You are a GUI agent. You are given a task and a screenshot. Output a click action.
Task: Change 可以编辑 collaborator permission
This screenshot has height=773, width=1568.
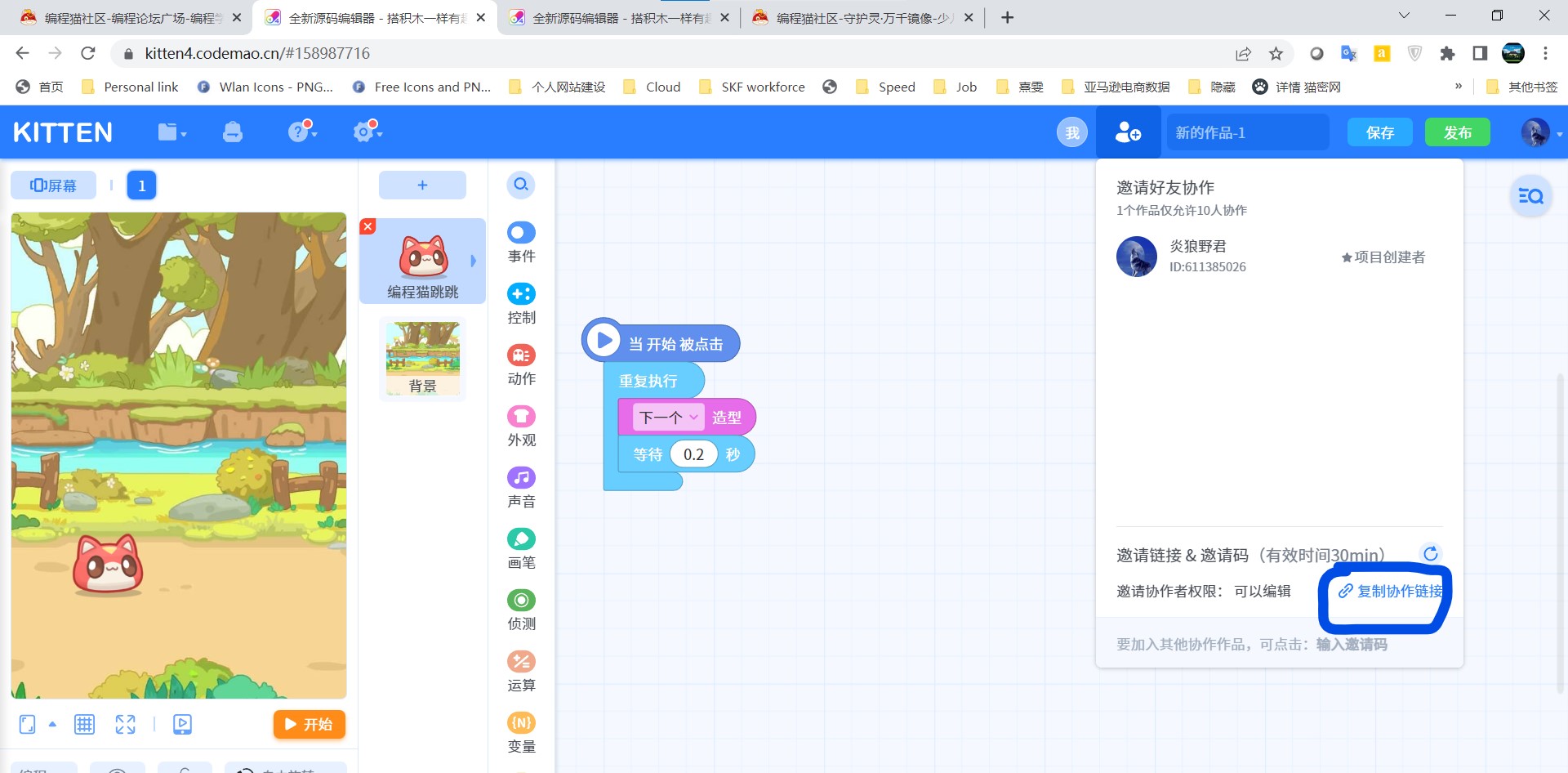pyautogui.click(x=1262, y=591)
